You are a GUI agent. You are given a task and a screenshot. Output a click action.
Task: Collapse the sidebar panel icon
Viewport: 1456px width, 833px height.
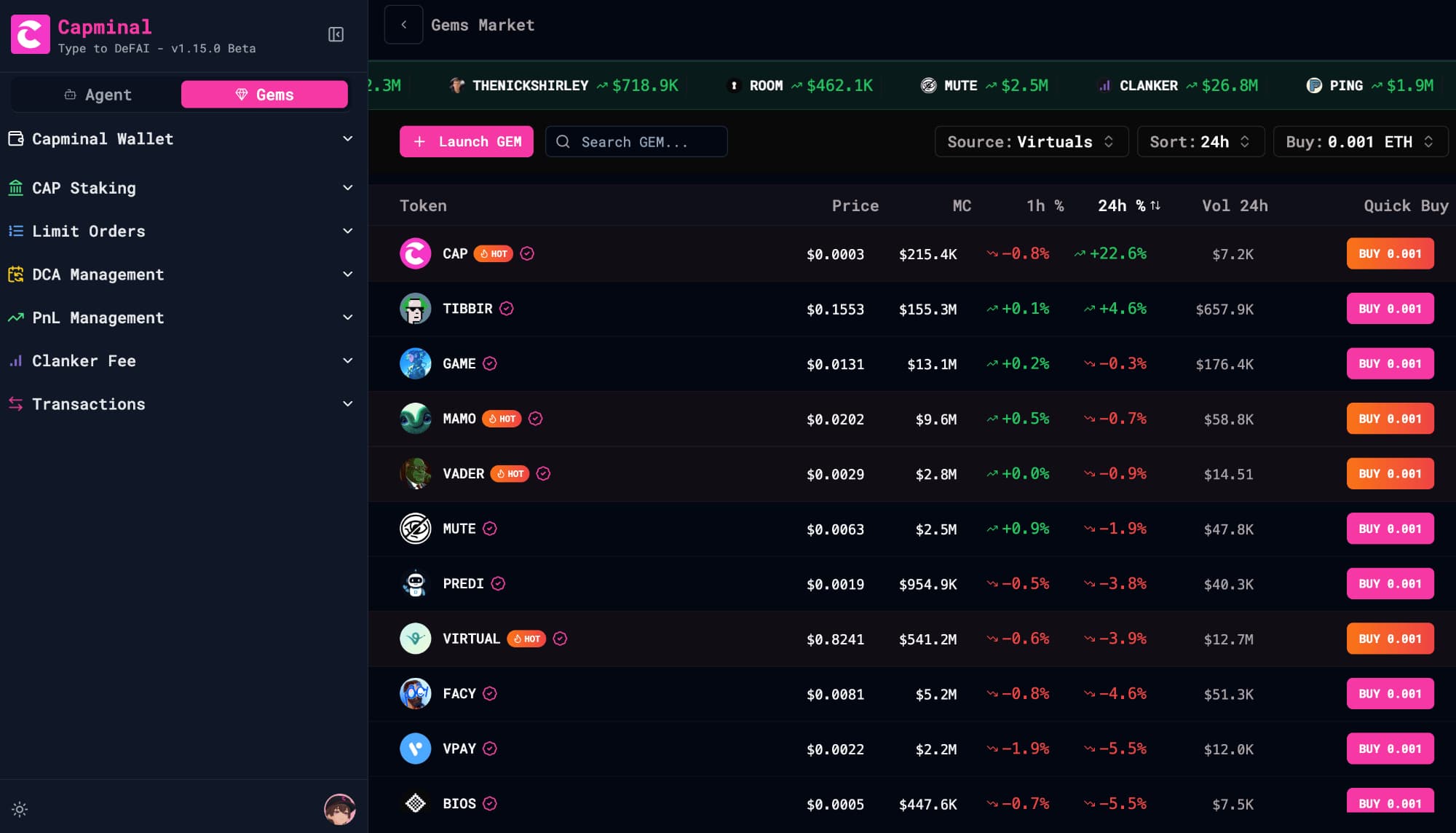tap(336, 34)
